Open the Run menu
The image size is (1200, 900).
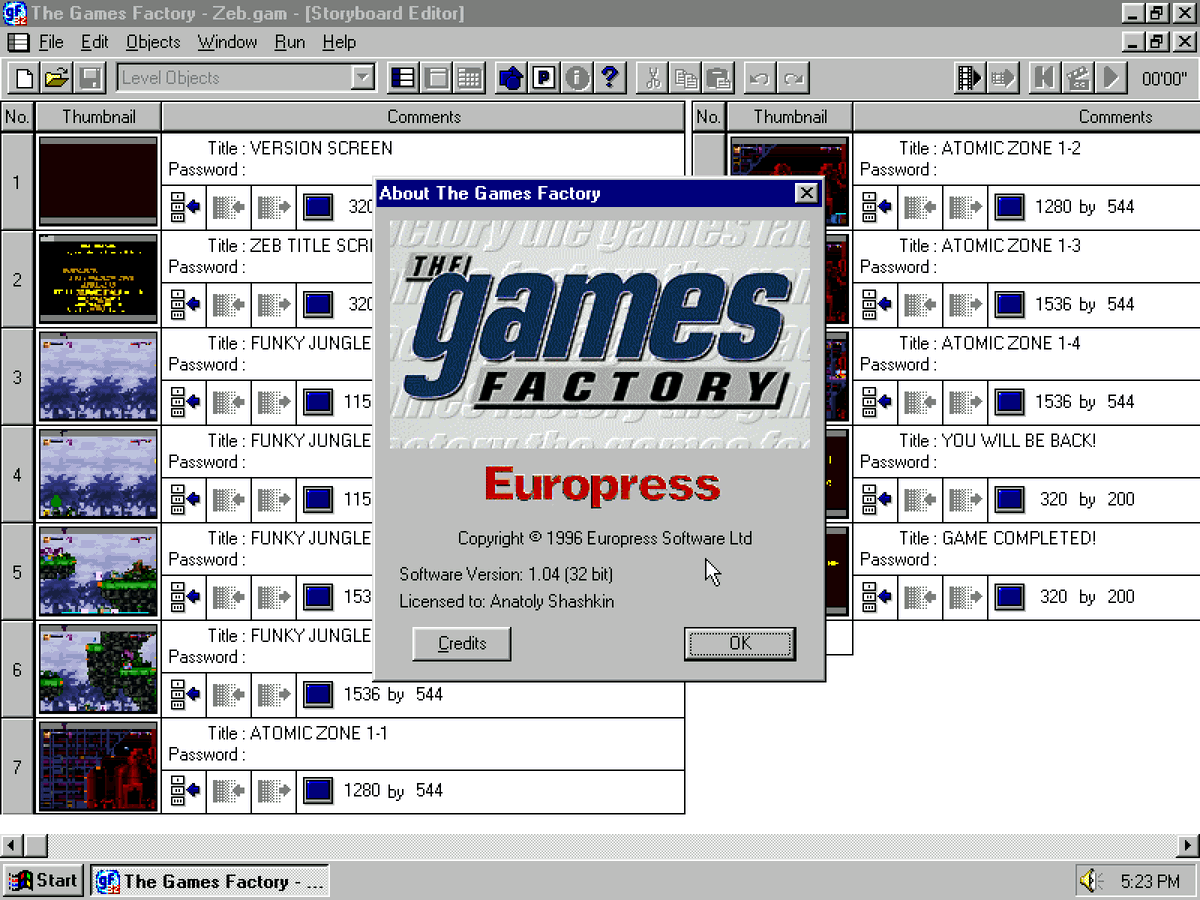pyautogui.click(x=290, y=42)
